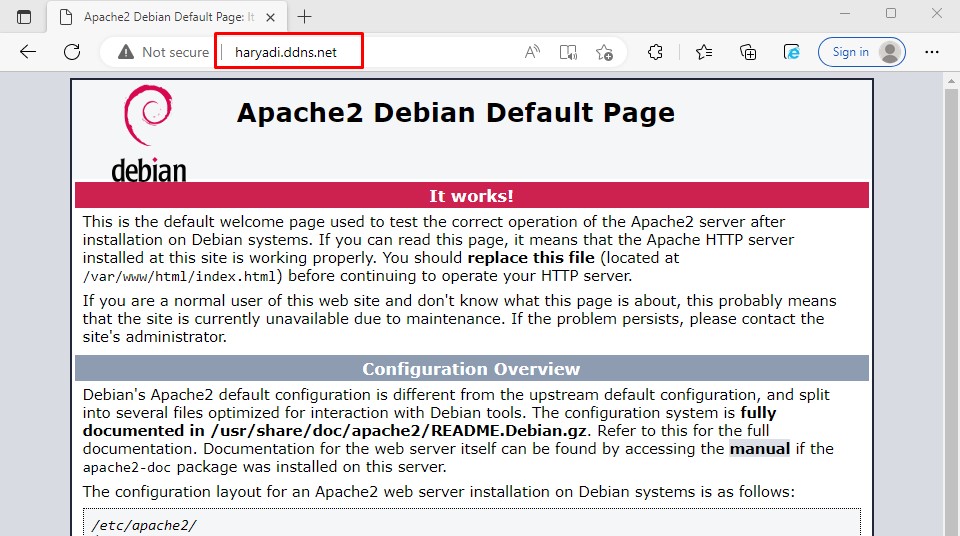Click the vertical page scrollbar
This screenshot has width=960, height=536.
click(951, 300)
